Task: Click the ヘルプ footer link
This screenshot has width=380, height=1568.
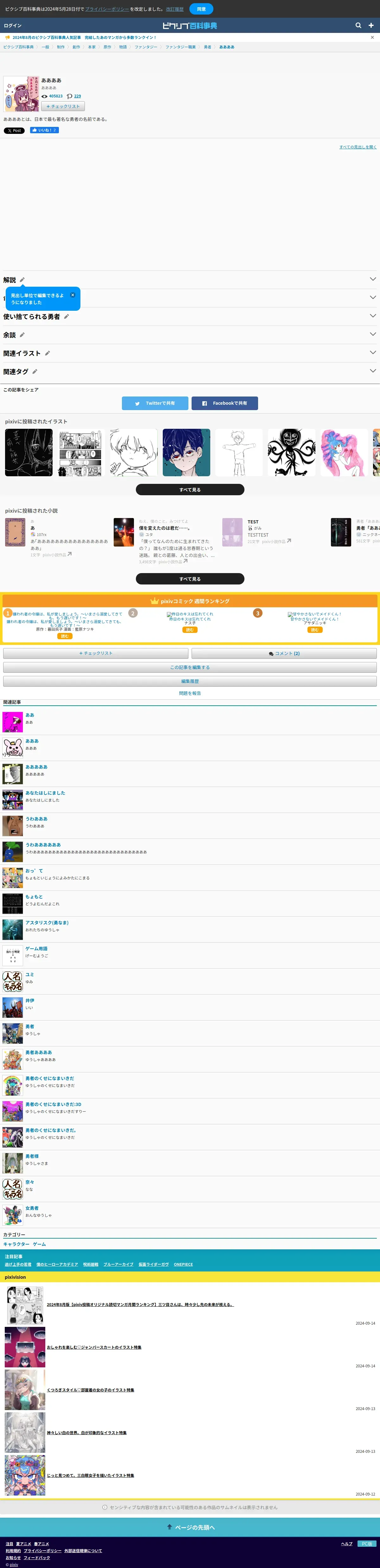Action: (346, 1544)
